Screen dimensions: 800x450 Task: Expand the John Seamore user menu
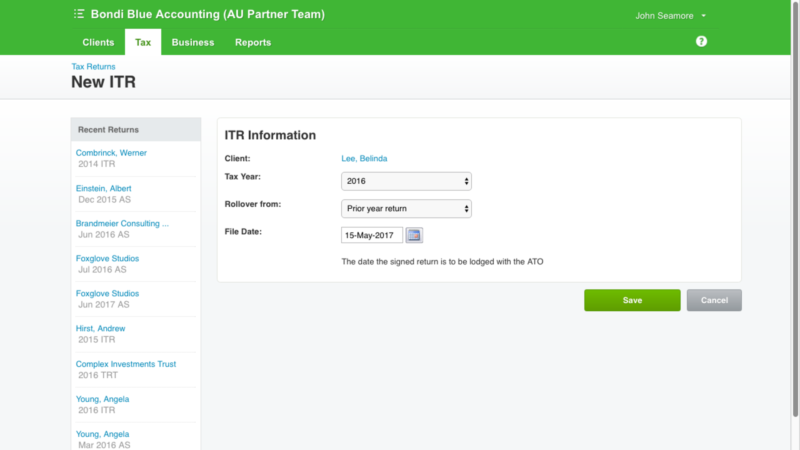pyautogui.click(x=671, y=16)
